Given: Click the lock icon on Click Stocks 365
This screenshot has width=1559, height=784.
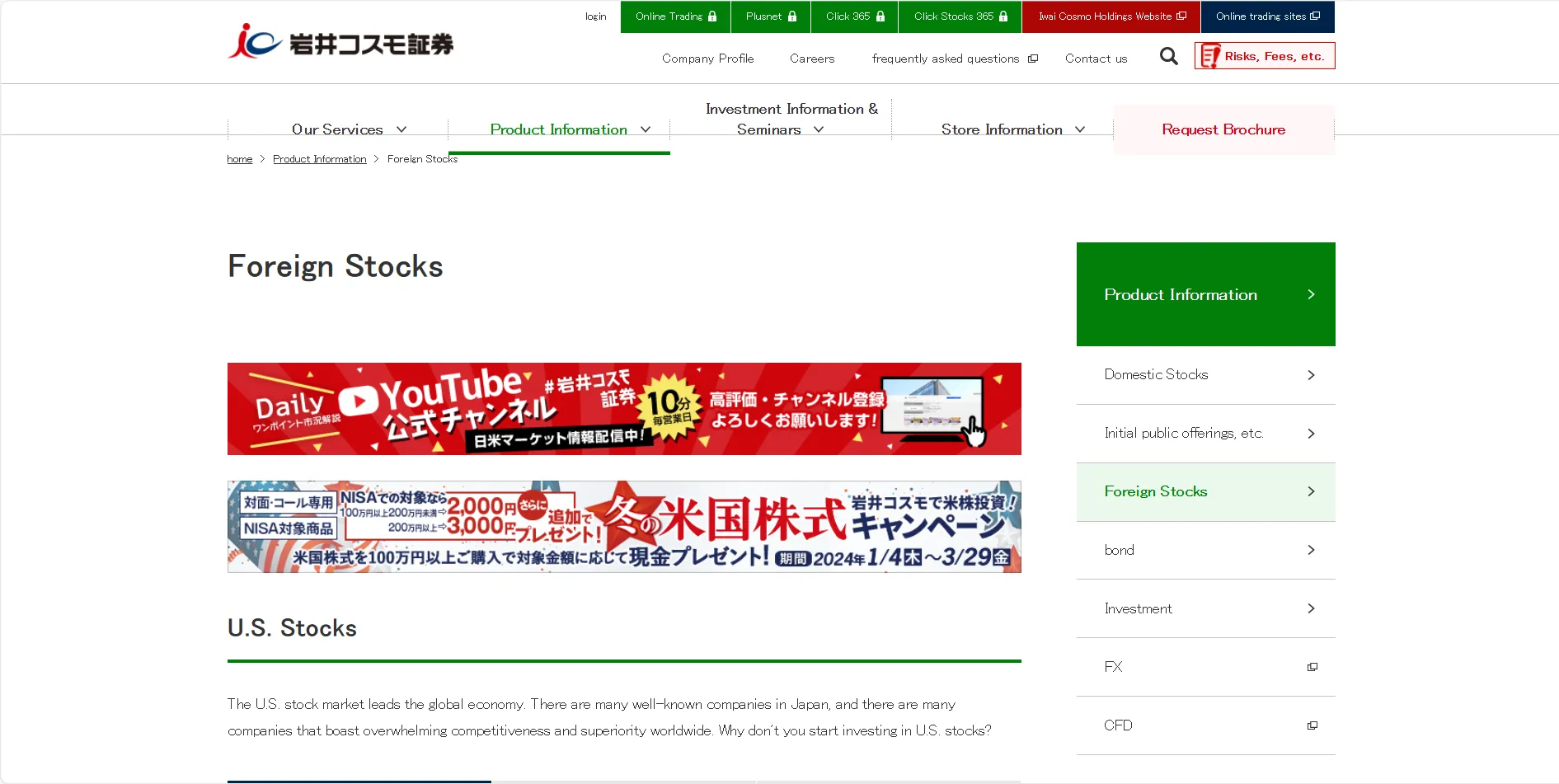Looking at the screenshot, I should [1003, 16].
